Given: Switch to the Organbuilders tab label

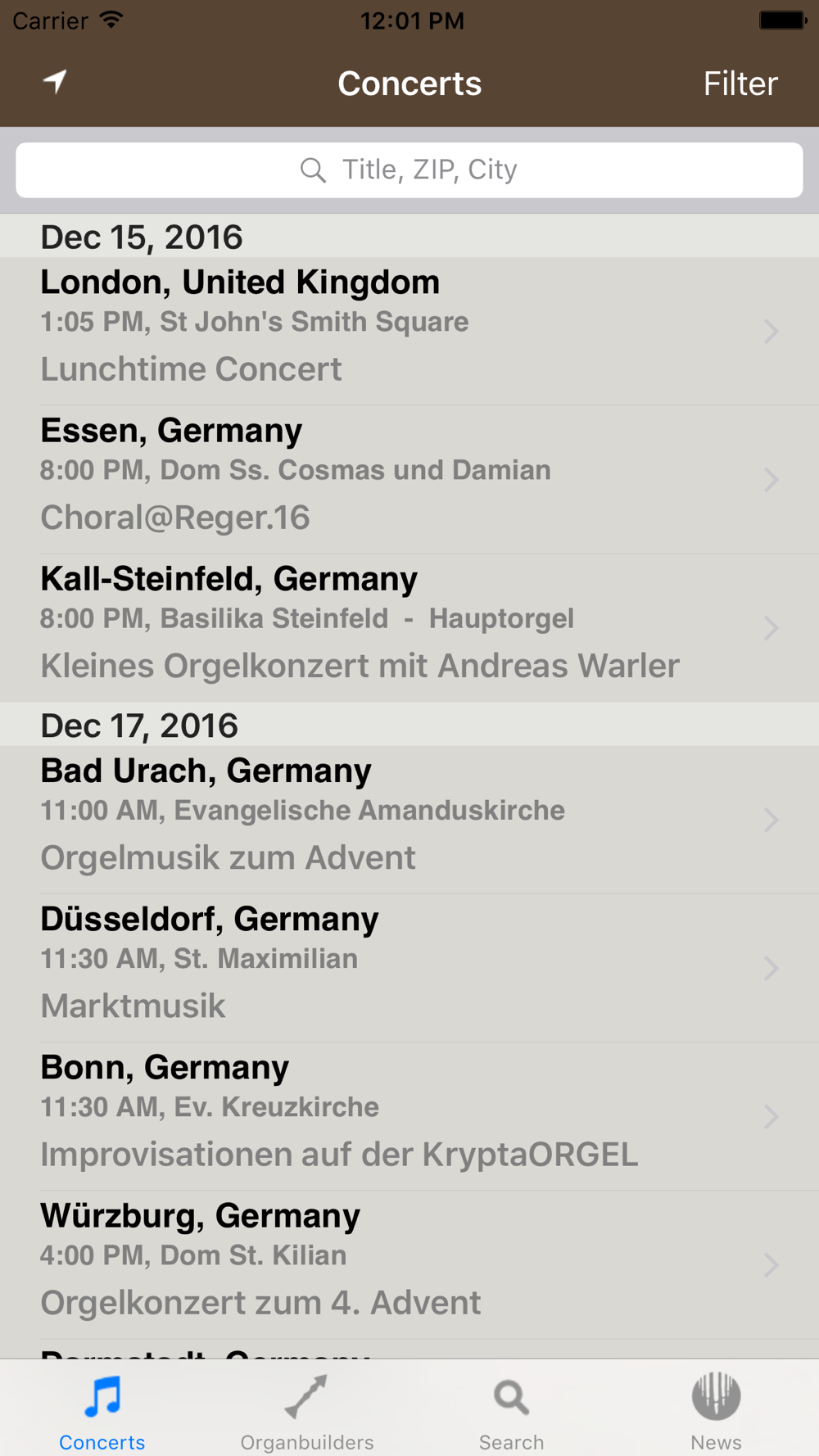Looking at the screenshot, I should click(x=307, y=1442).
